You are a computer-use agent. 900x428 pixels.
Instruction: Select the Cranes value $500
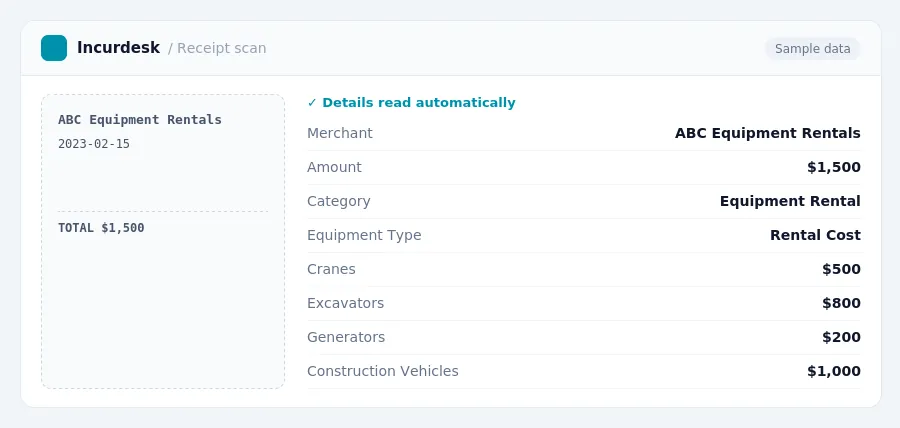(841, 269)
